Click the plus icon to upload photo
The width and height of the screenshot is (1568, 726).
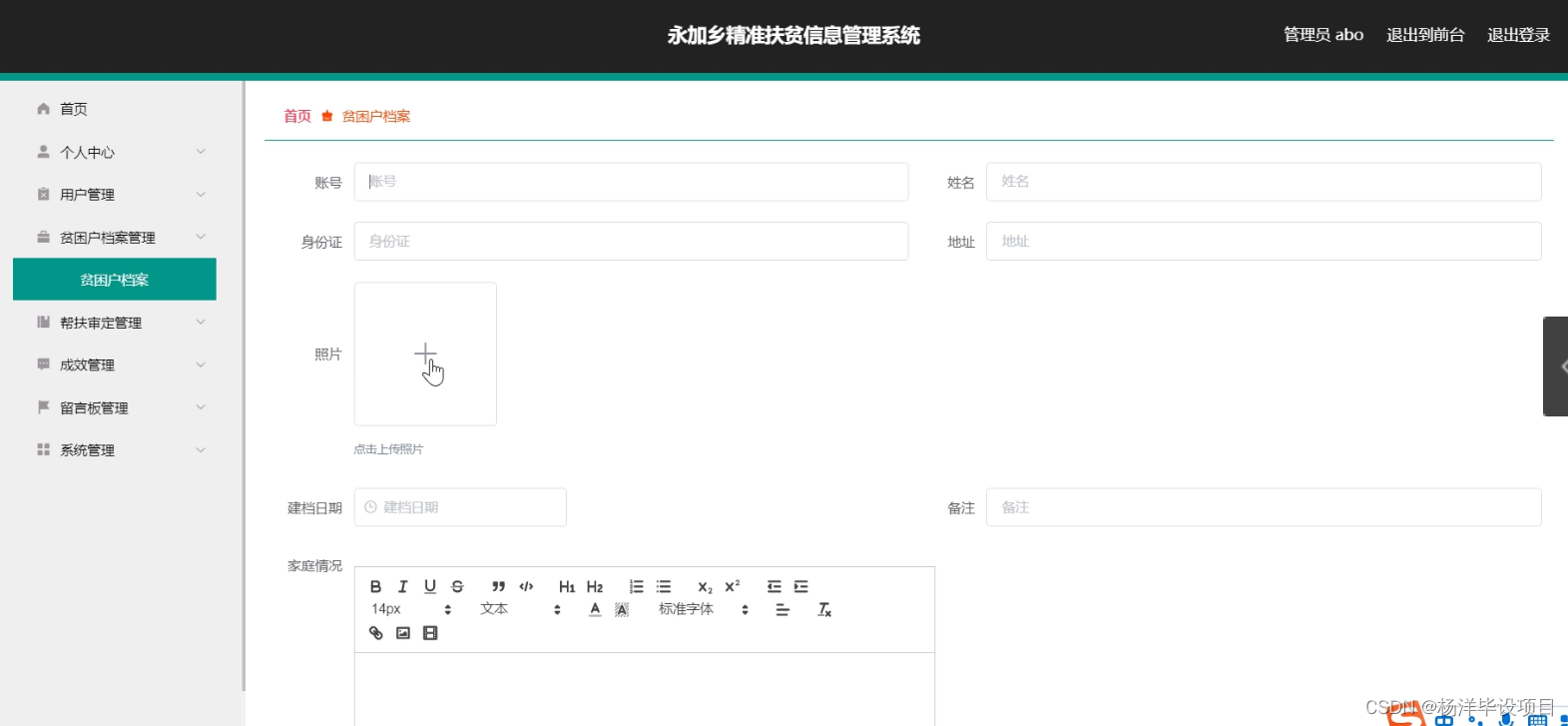pos(425,354)
